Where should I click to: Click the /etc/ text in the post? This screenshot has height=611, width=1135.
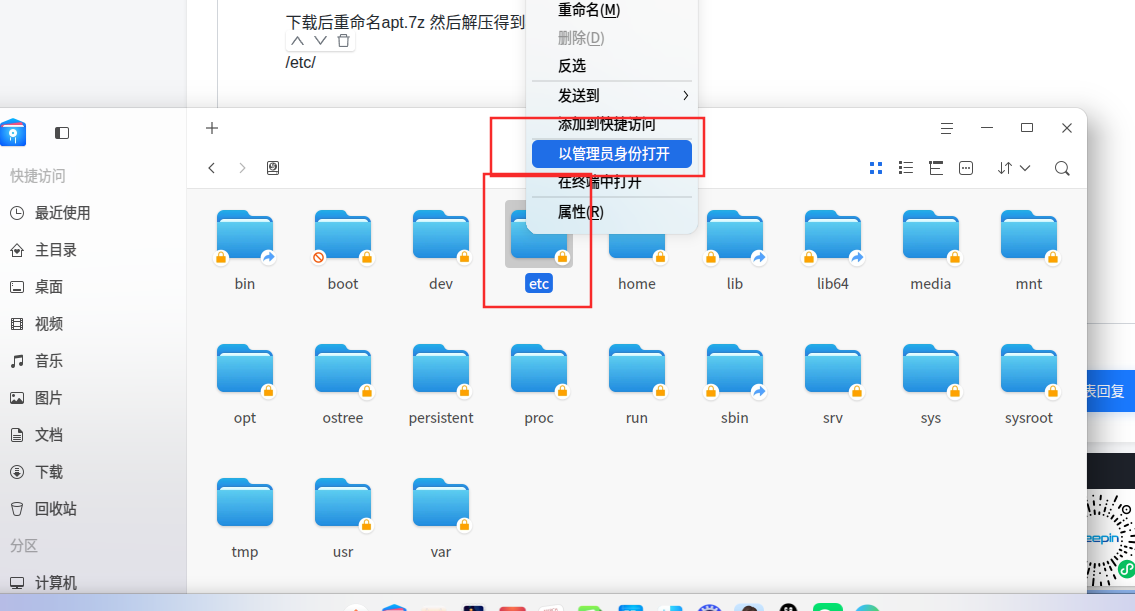[300, 62]
